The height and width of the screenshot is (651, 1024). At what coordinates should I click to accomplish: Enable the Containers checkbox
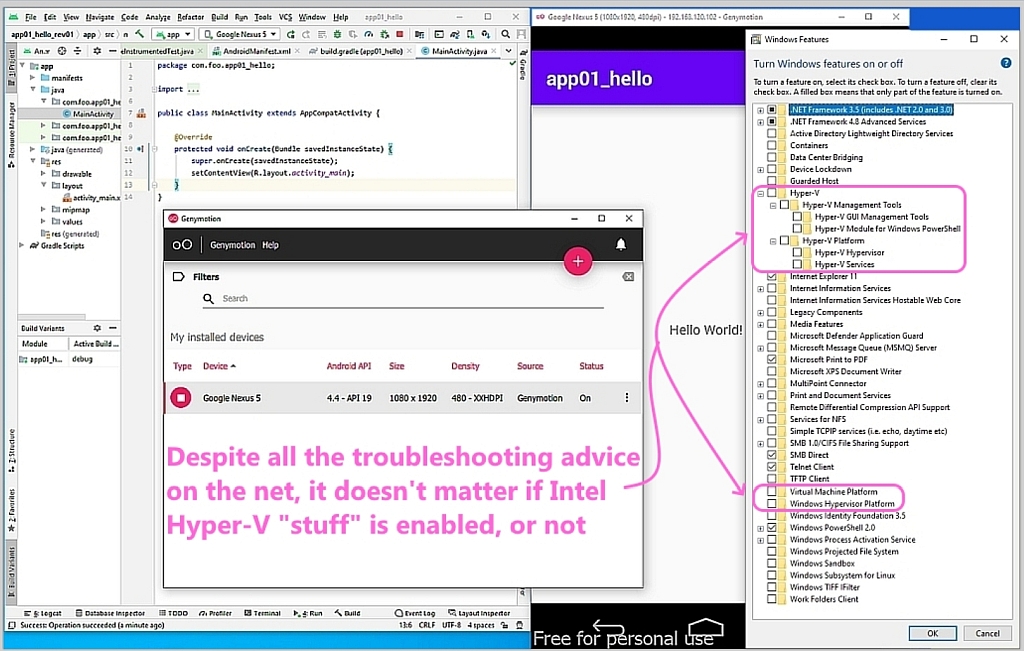click(x=772, y=145)
